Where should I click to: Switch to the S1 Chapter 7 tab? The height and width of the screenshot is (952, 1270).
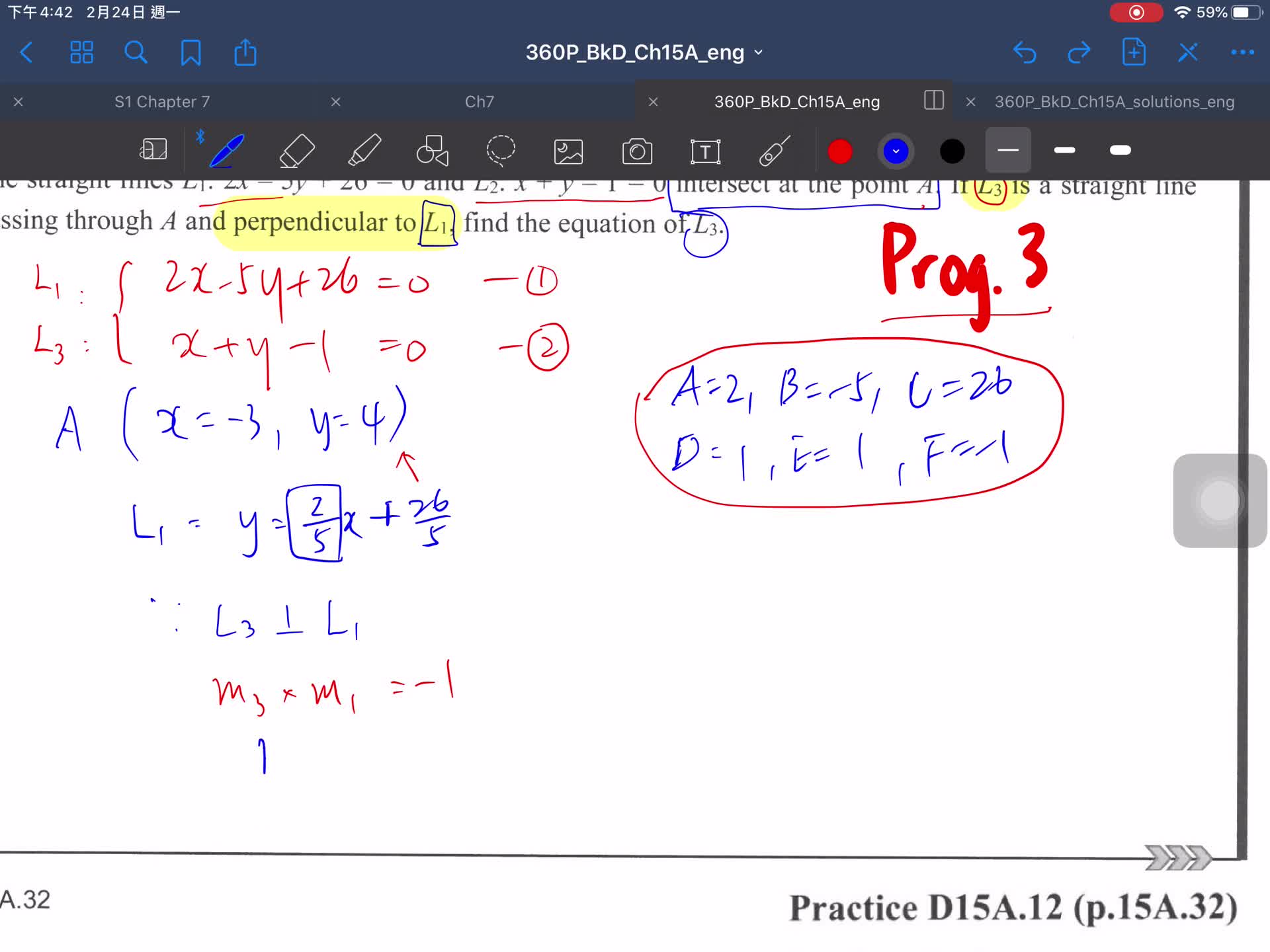162,102
